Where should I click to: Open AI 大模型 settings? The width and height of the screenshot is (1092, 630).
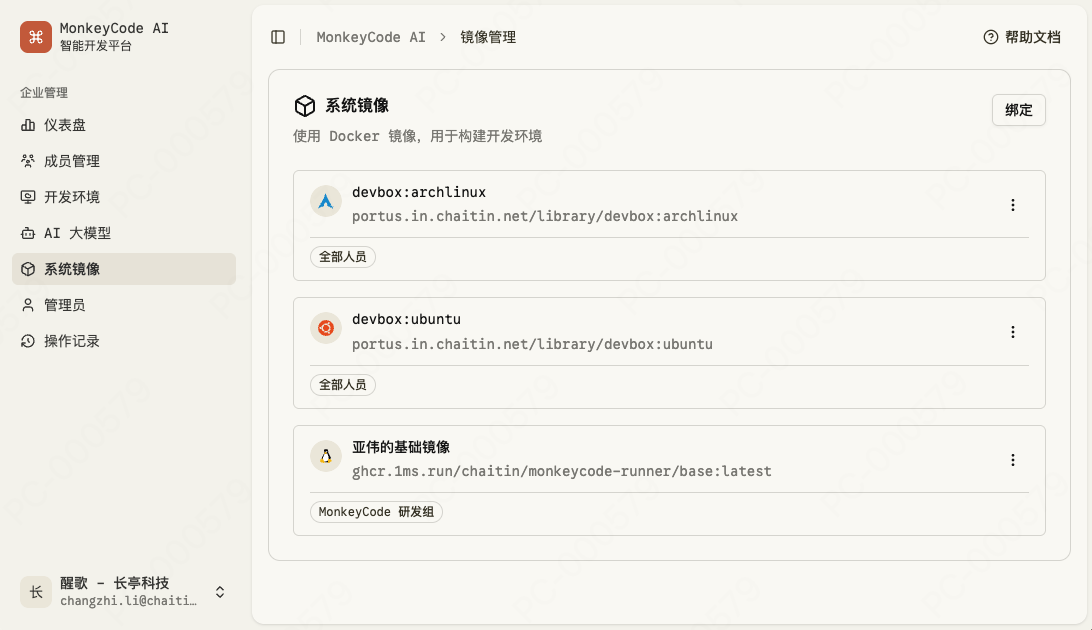tap(77, 233)
